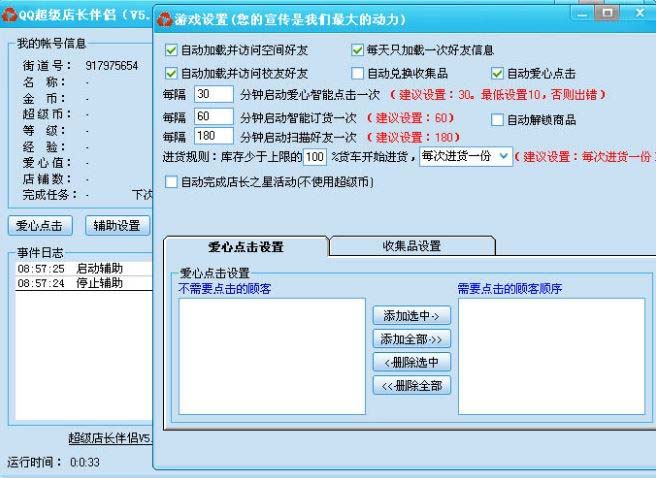Viewport: 656px width, 478px height.
Task: Switch to 爱心点击设置 tab
Action: [x=246, y=247]
